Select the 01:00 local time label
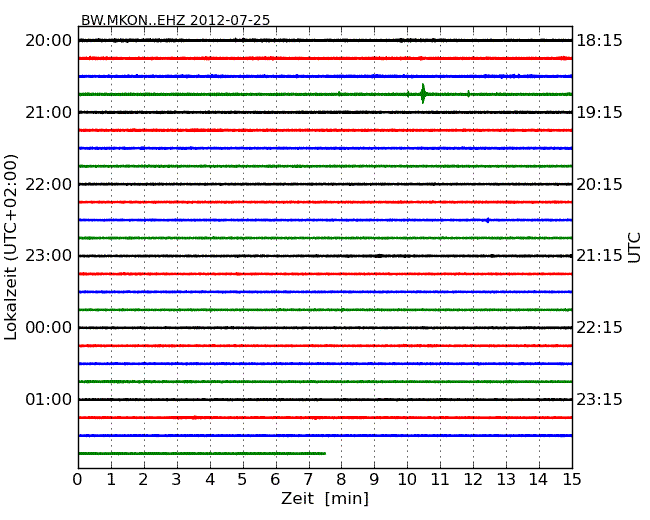 coord(49,399)
